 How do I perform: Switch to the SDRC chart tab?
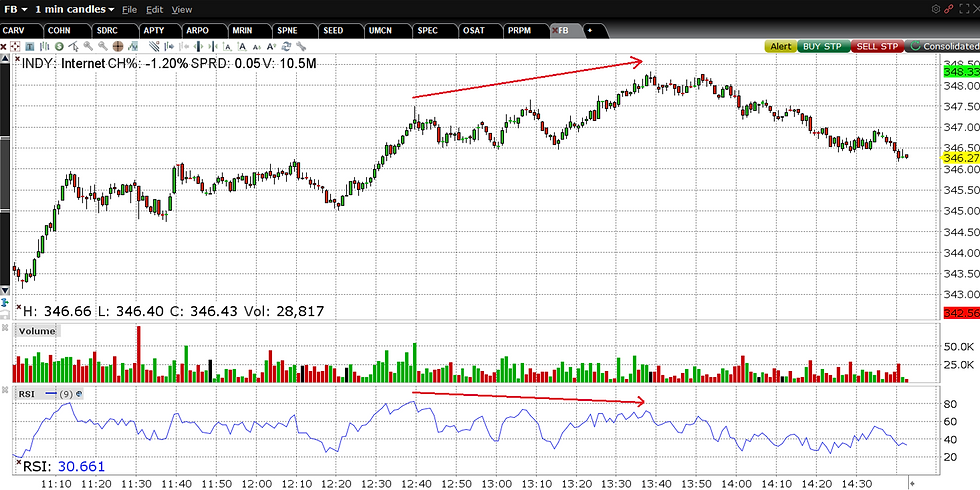(x=114, y=30)
